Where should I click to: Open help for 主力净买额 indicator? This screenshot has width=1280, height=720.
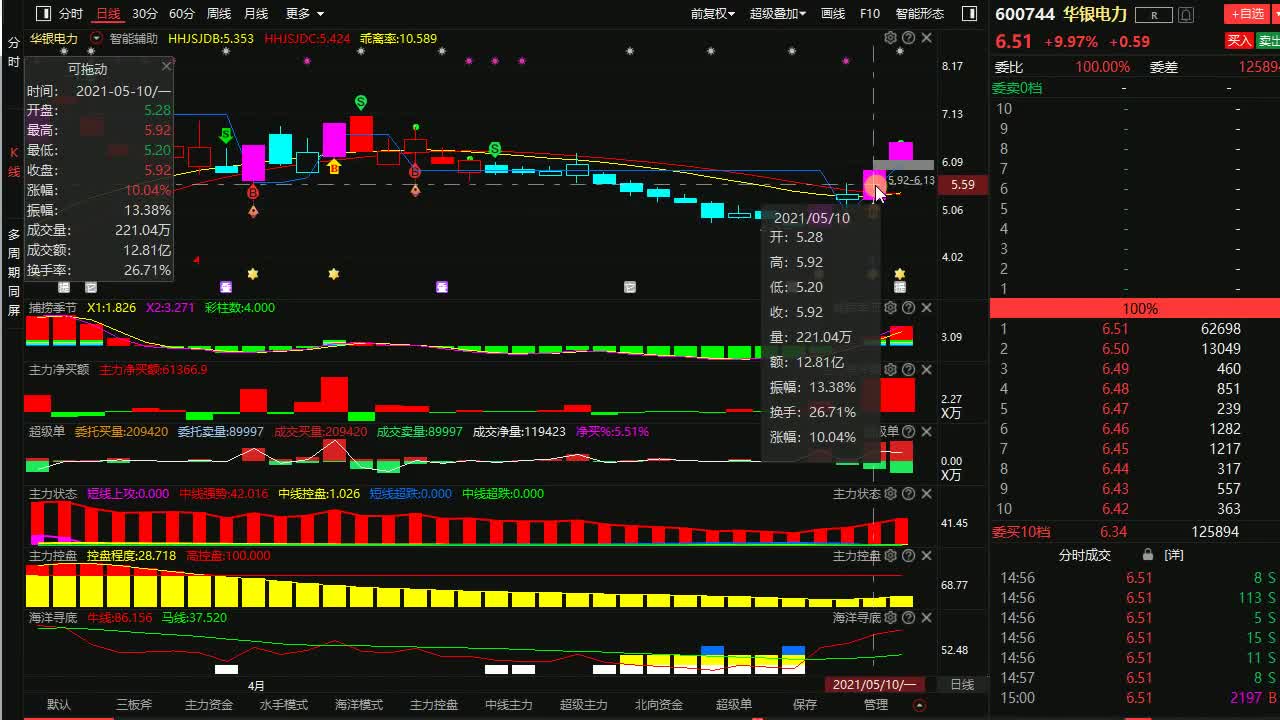coord(908,370)
